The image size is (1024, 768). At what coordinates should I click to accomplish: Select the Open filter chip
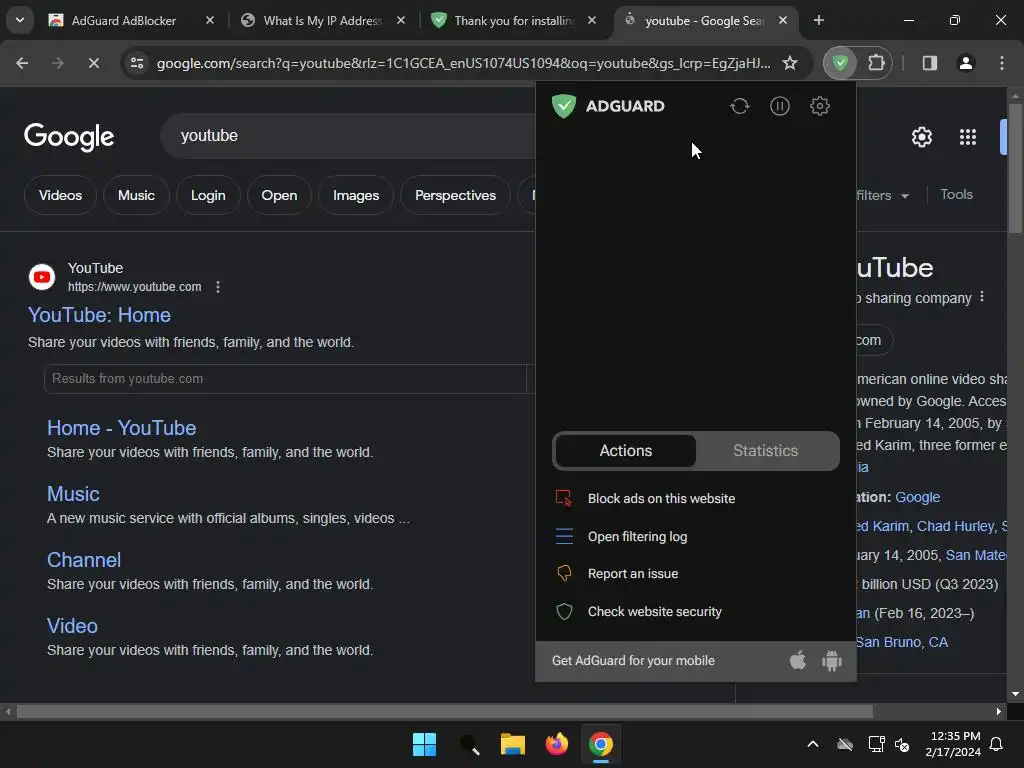279,195
